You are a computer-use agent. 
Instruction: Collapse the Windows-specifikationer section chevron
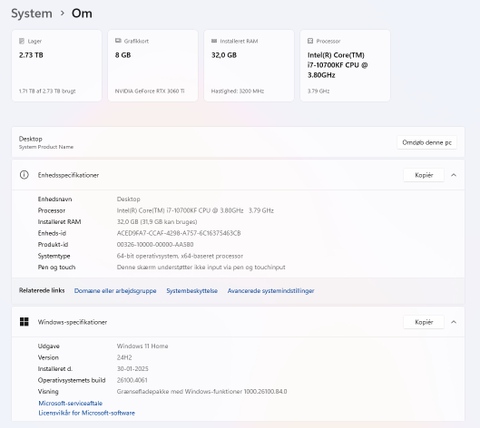pyautogui.click(x=454, y=322)
